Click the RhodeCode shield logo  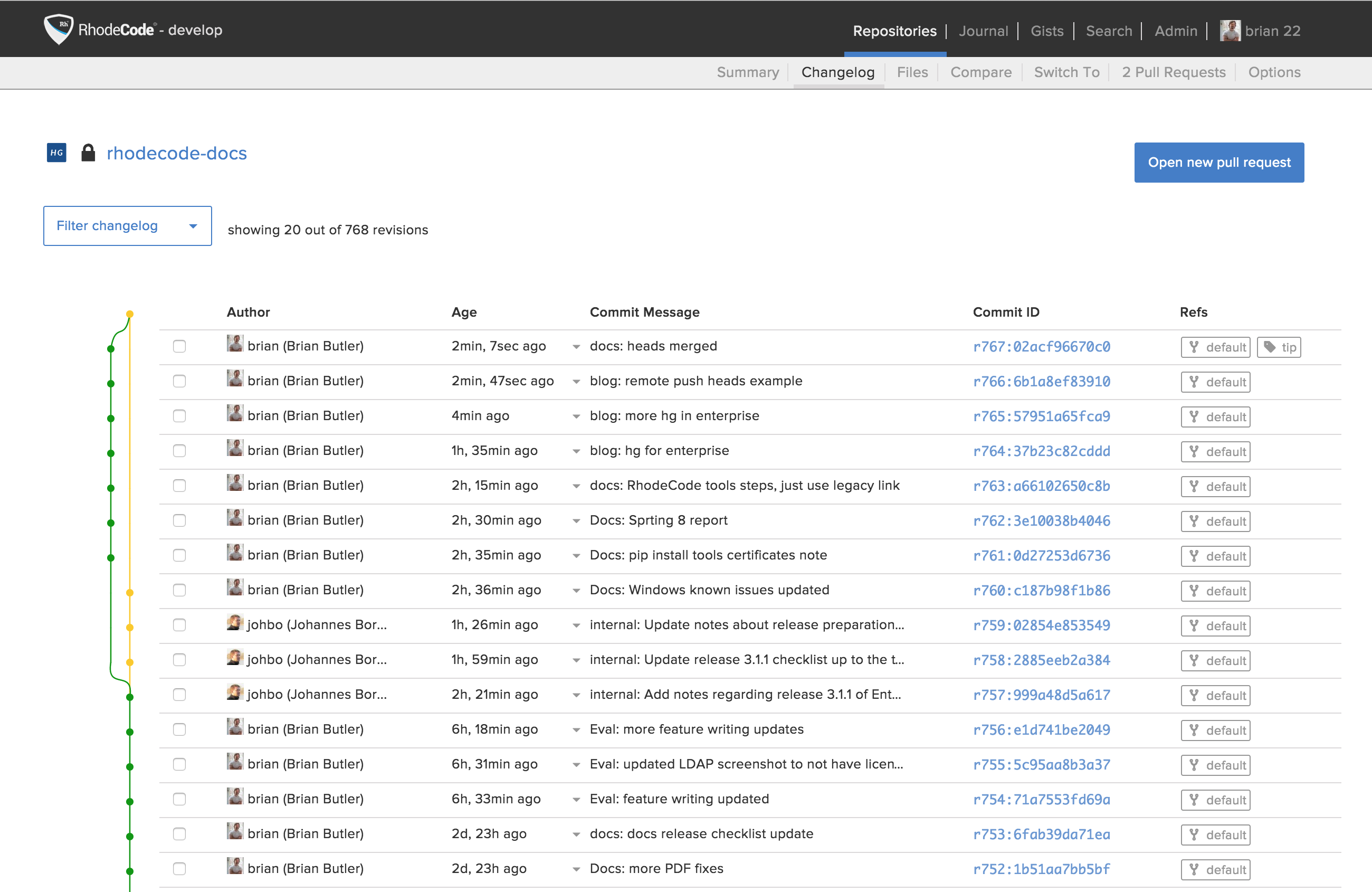58,29
